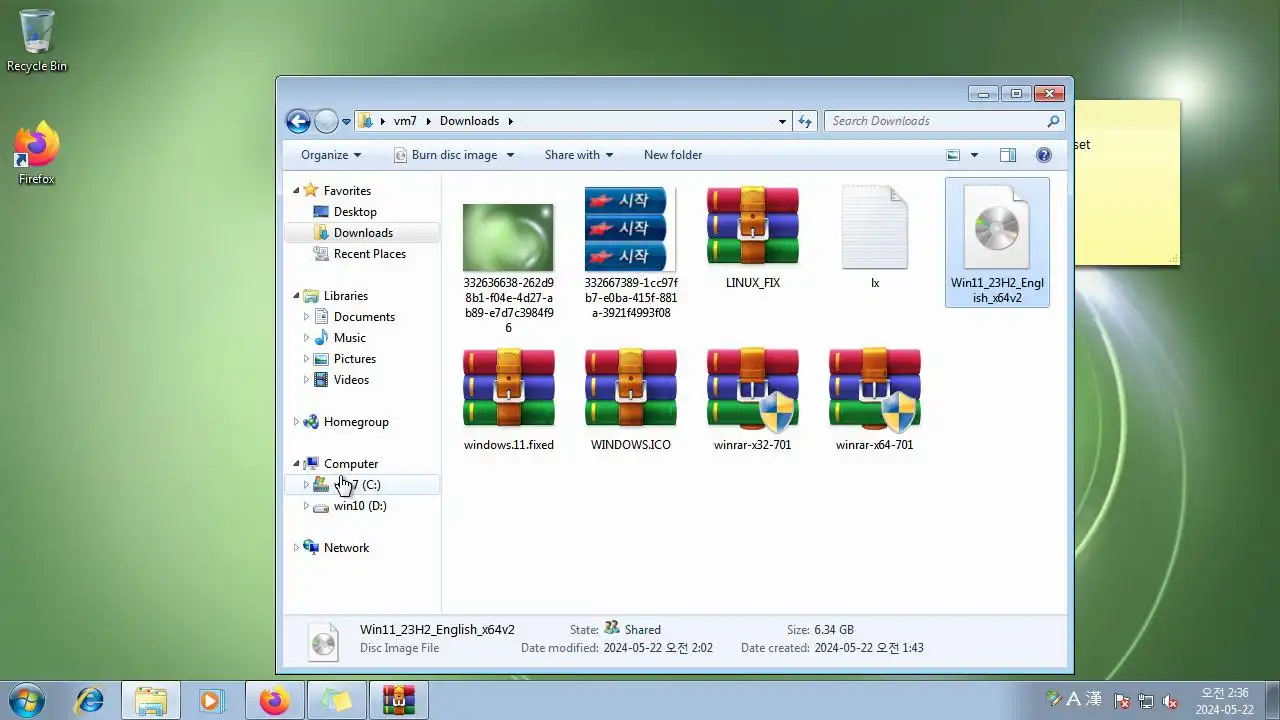This screenshot has height=720, width=1280.
Task: Click the yellow sticky note window
Action: (x=1127, y=183)
